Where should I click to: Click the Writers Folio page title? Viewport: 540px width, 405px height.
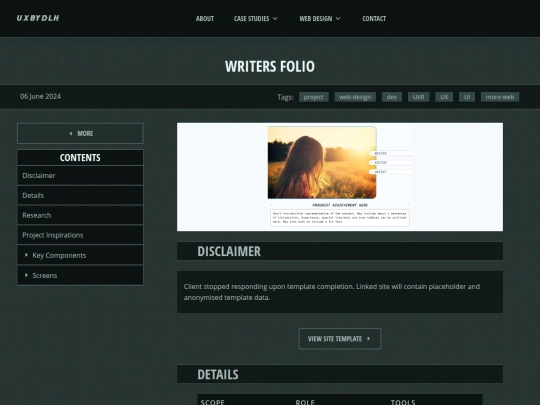point(270,66)
